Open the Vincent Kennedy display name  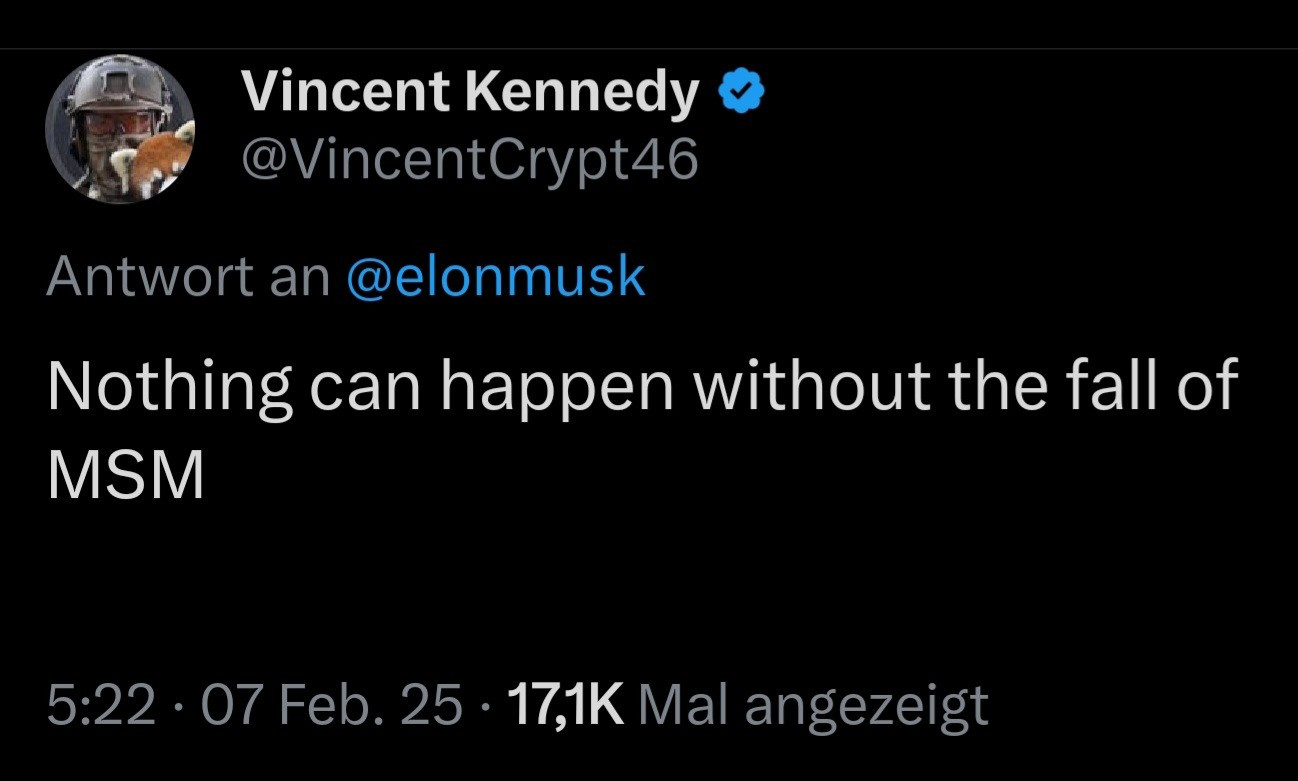tap(470, 93)
